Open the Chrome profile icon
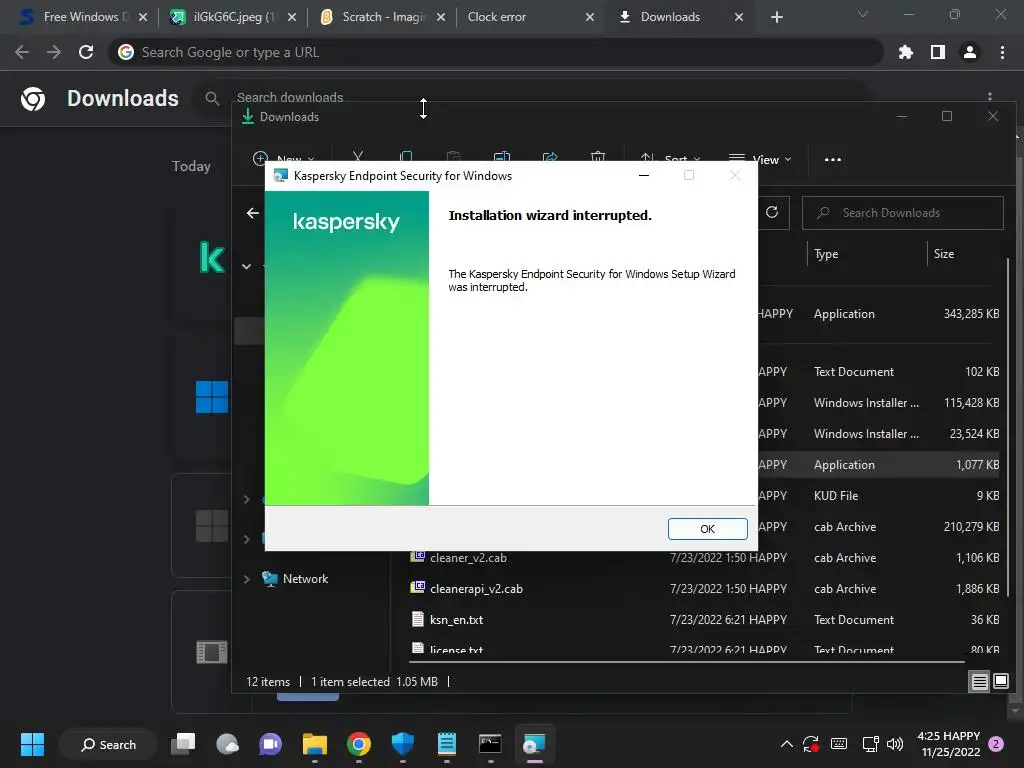The width and height of the screenshot is (1024, 768). click(970, 52)
